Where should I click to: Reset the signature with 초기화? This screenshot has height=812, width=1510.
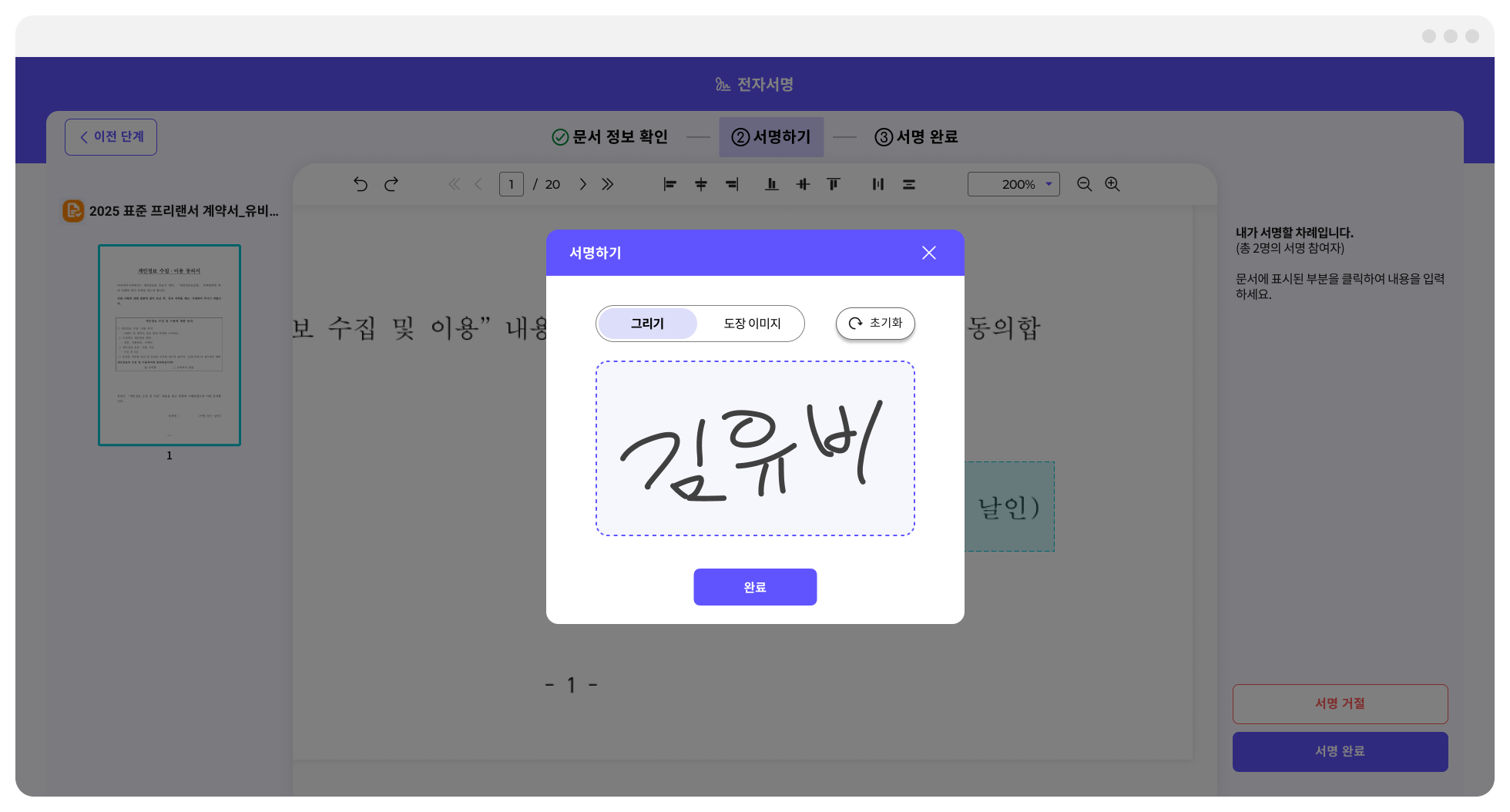point(875,324)
